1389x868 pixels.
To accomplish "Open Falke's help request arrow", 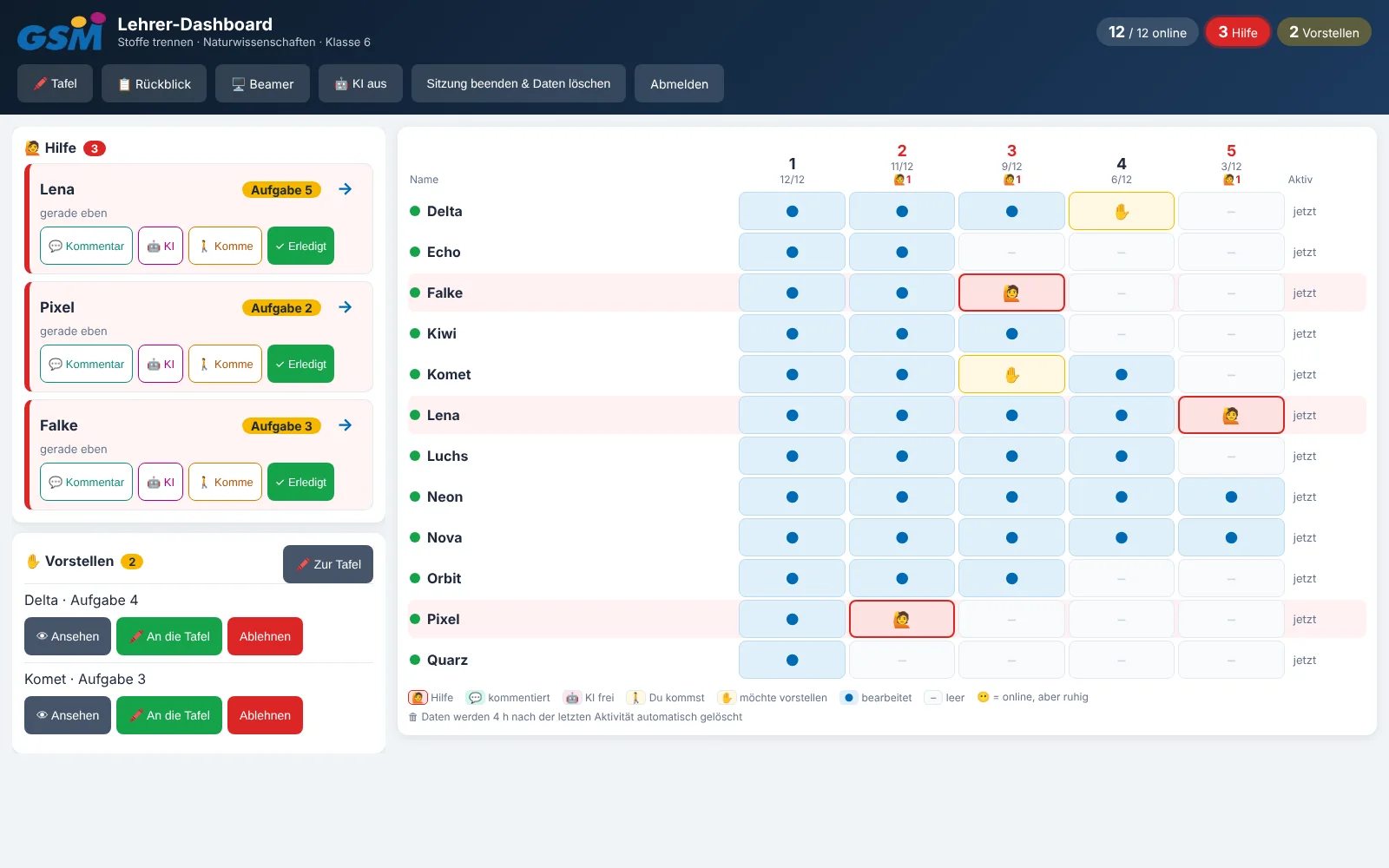I will point(346,425).
